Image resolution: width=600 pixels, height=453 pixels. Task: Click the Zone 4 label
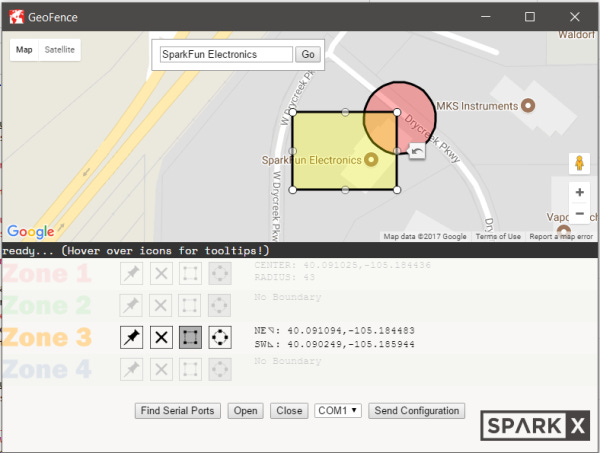click(47, 369)
